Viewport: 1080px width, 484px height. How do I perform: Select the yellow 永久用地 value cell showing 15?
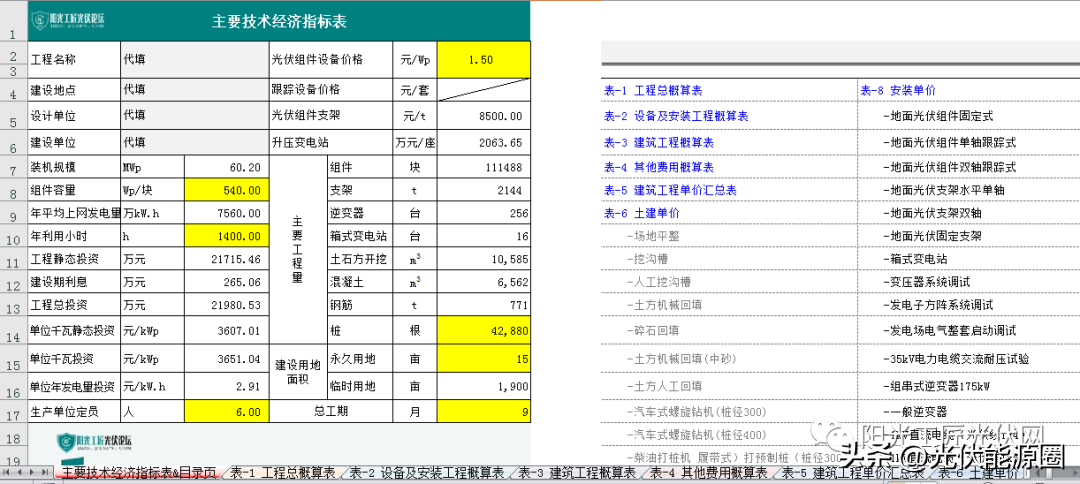tap(484, 359)
